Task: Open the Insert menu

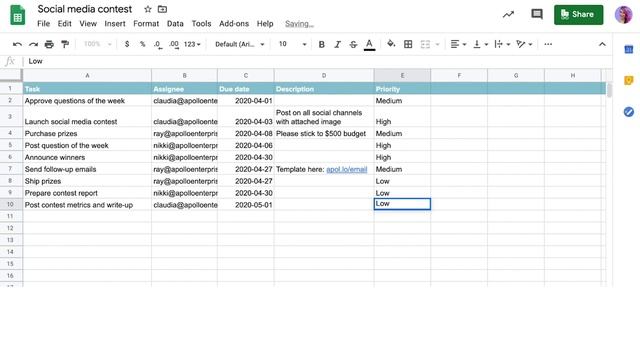Action: [x=115, y=24]
